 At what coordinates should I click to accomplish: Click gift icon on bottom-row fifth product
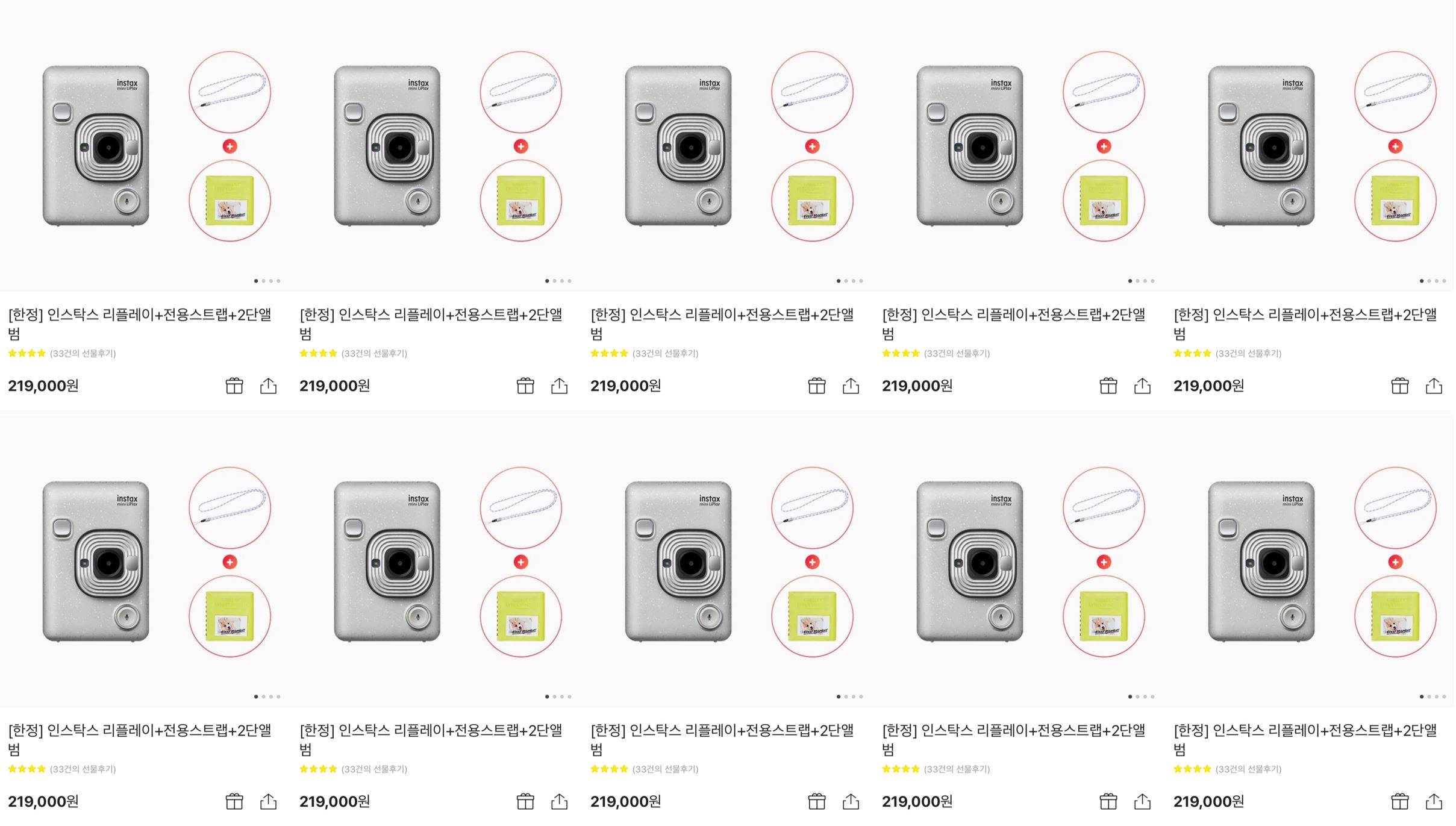[1400, 801]
